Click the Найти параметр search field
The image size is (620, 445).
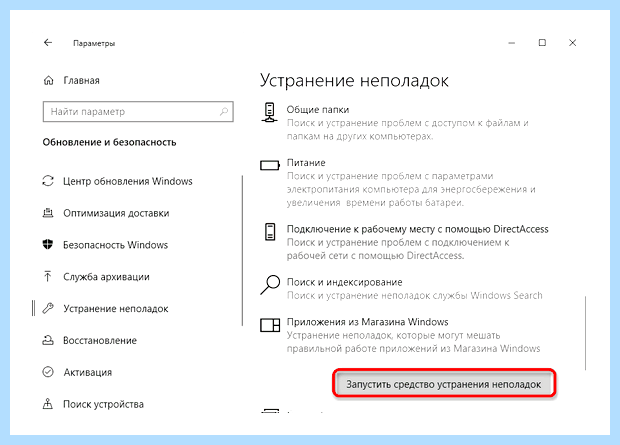(x=138, y=112)
